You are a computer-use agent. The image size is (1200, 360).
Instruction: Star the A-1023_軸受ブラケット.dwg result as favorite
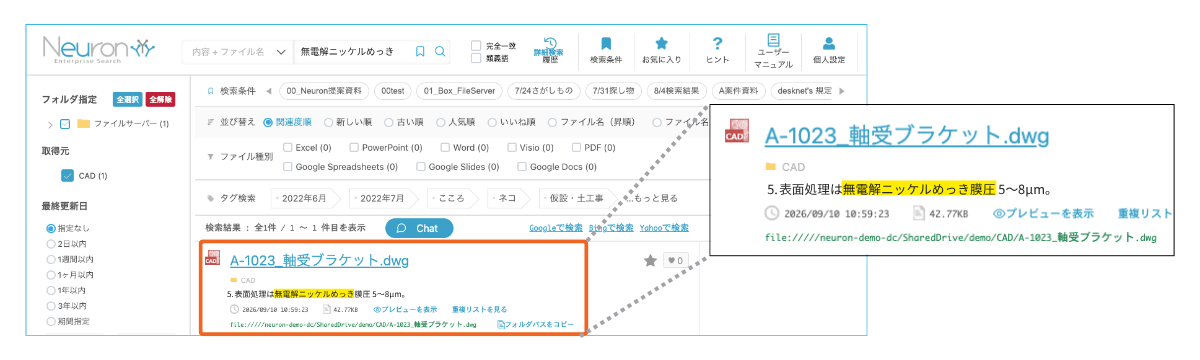(650, 261)
